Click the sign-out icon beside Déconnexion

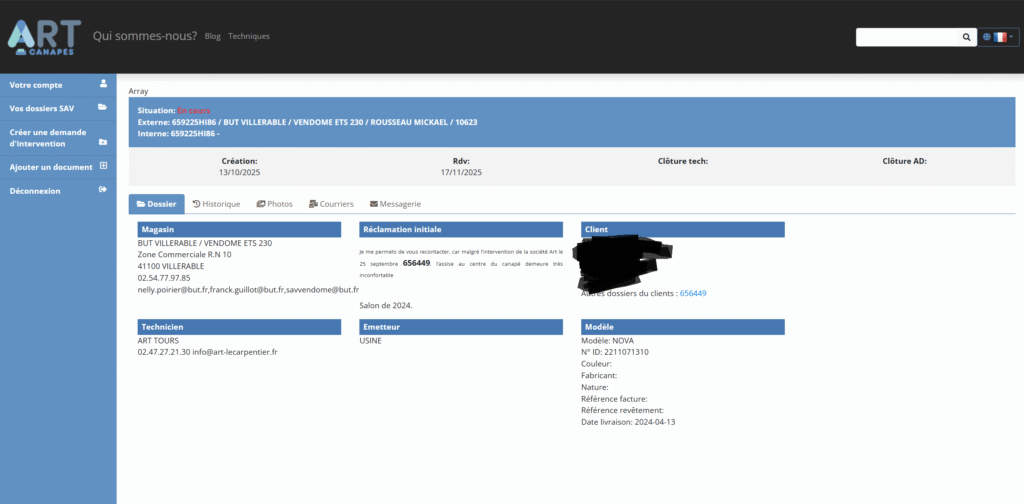coord(103,190)
